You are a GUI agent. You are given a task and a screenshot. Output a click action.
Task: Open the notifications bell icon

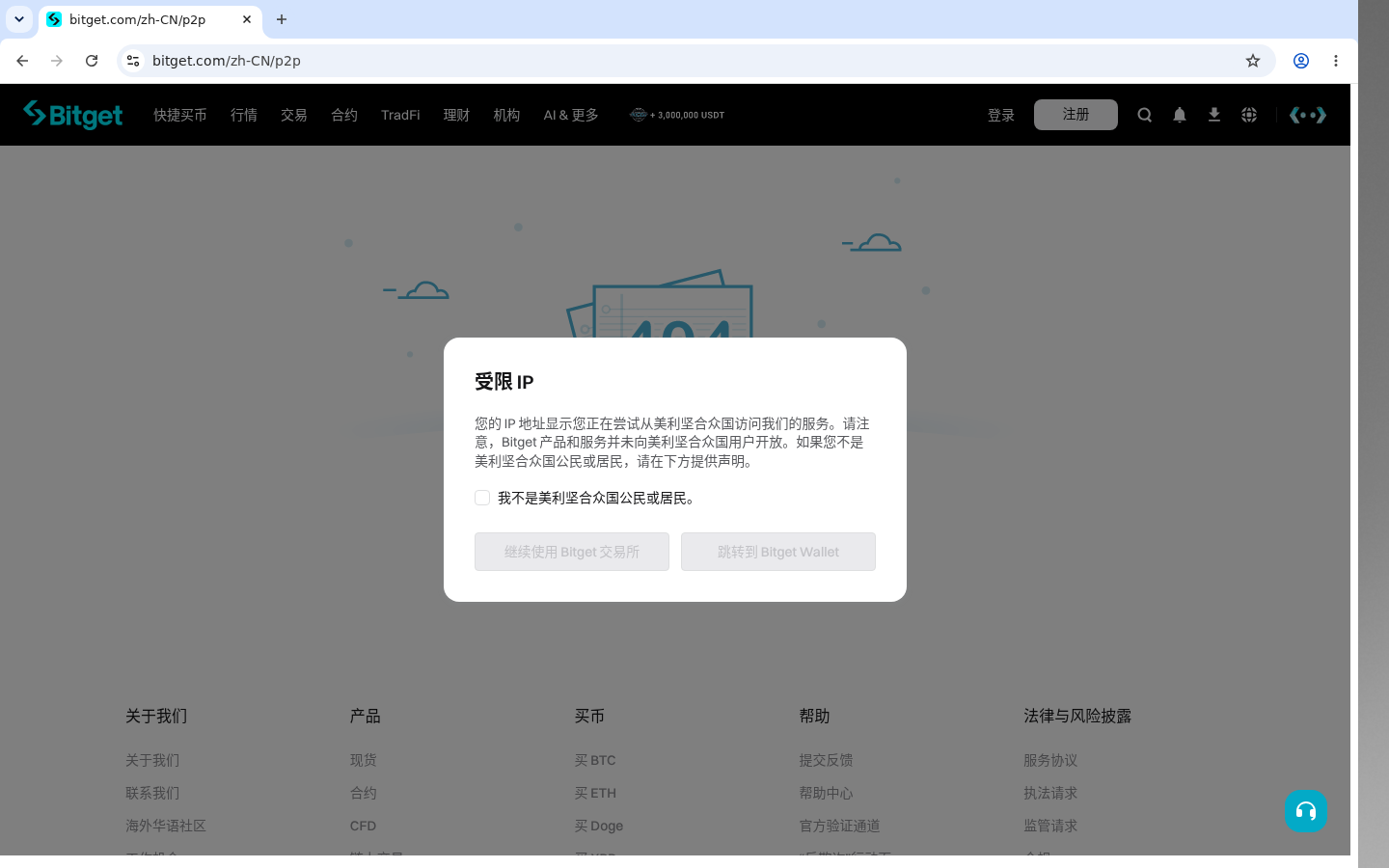[1179, 115]
